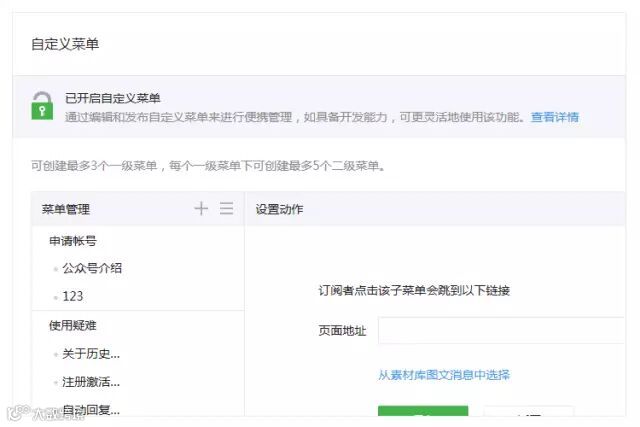This screenshot has height=427, width=640.
Task: Click the green unlocked padlock icon
Action: click(x=42, y=106)
